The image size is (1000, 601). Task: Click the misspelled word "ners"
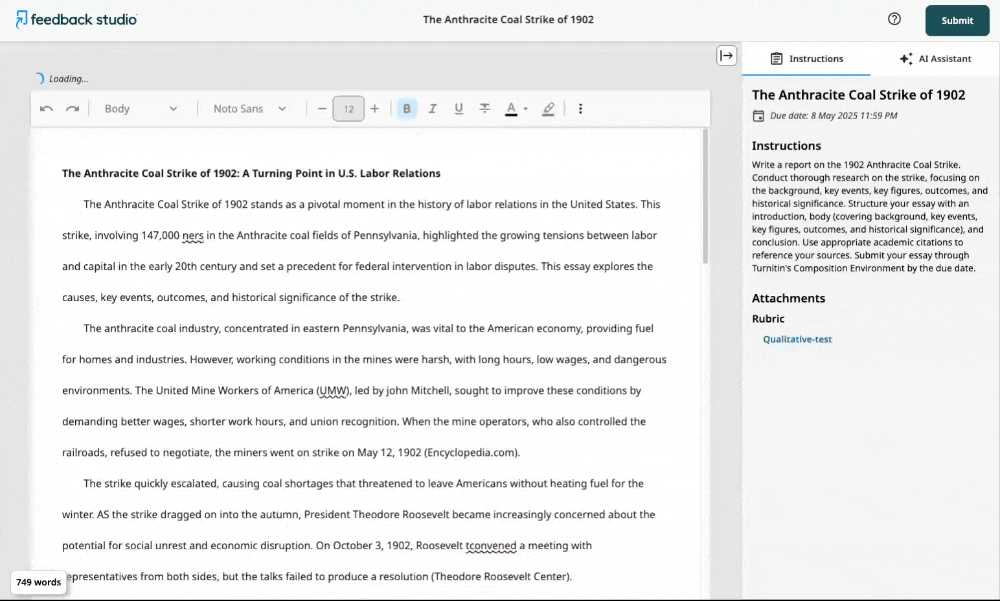[193, 235]
